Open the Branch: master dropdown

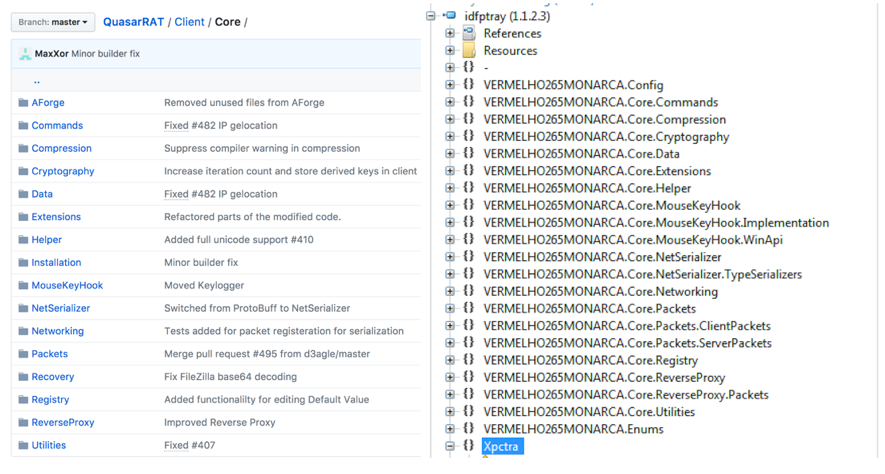(x=53, y=23)
